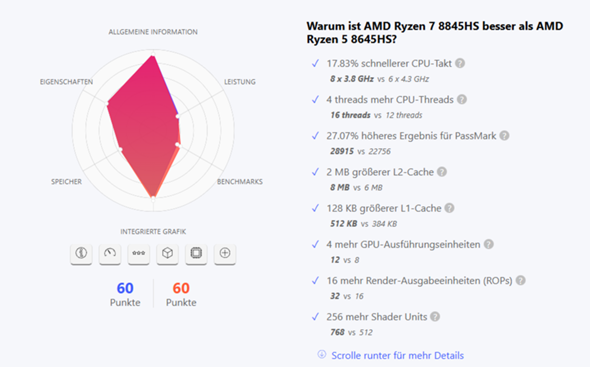Click the heading Warum ist AMD Ryzen 7 8845HS besser
This screenshot has height=367, width=590.
[x=435, y=32]
